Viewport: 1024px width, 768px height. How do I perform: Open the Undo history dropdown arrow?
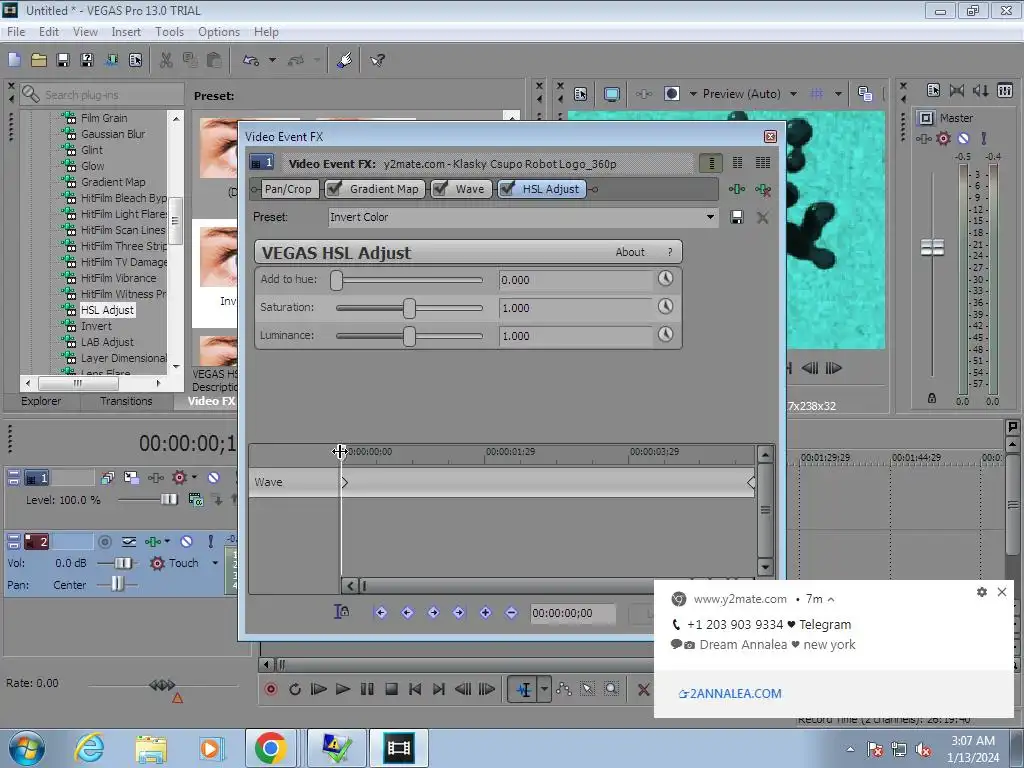pyautogui.click(x=272, y=60)
